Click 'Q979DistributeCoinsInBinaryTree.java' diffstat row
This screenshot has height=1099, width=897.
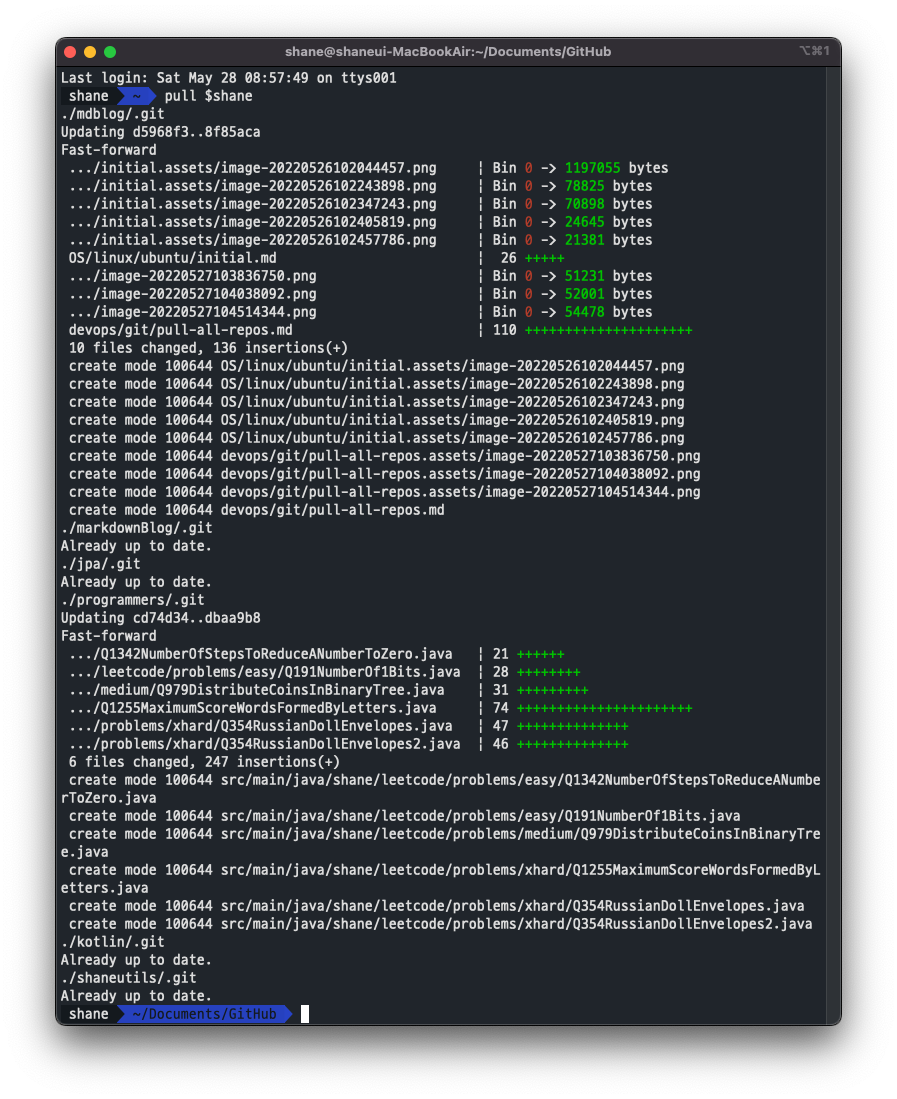tap(328, 690)
